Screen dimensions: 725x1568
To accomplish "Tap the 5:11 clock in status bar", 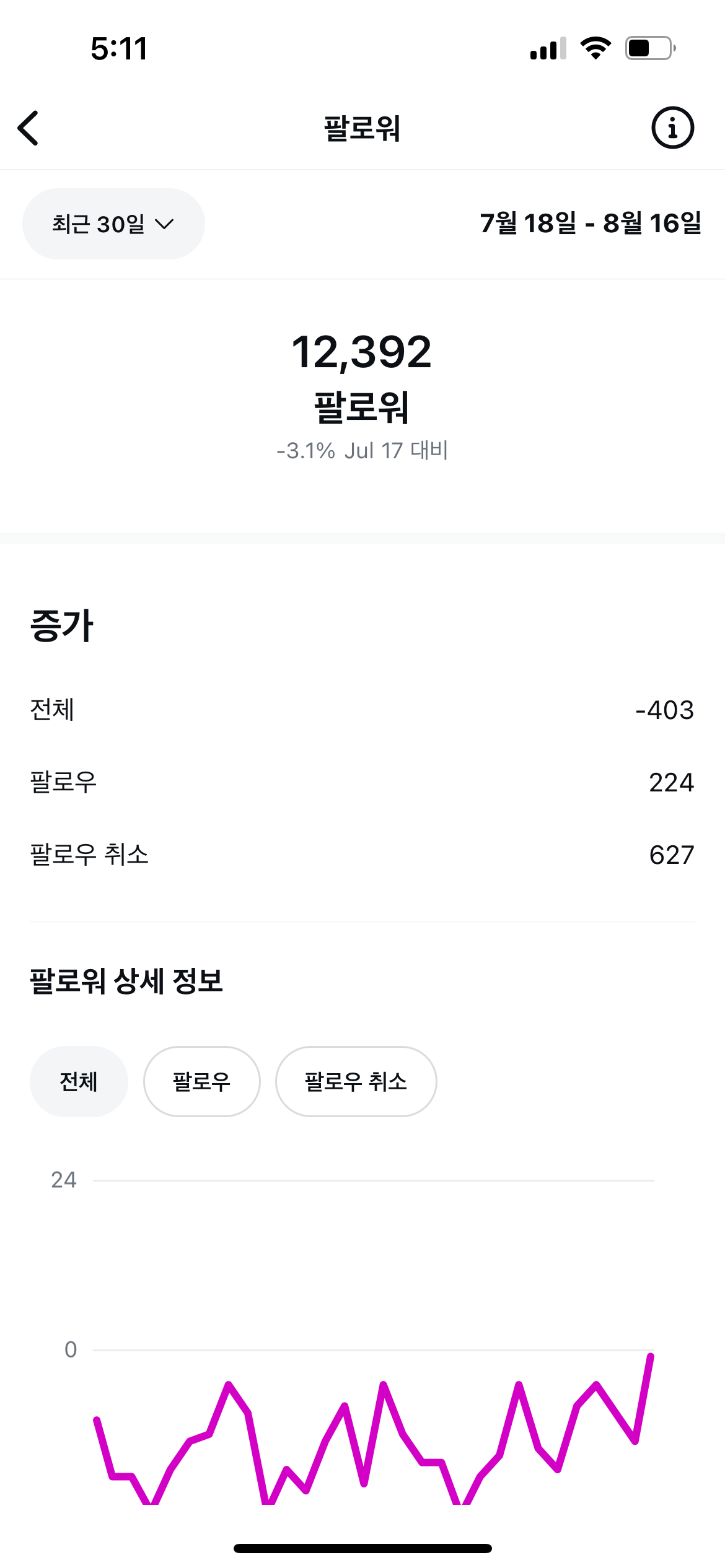I will coord(119,48).
